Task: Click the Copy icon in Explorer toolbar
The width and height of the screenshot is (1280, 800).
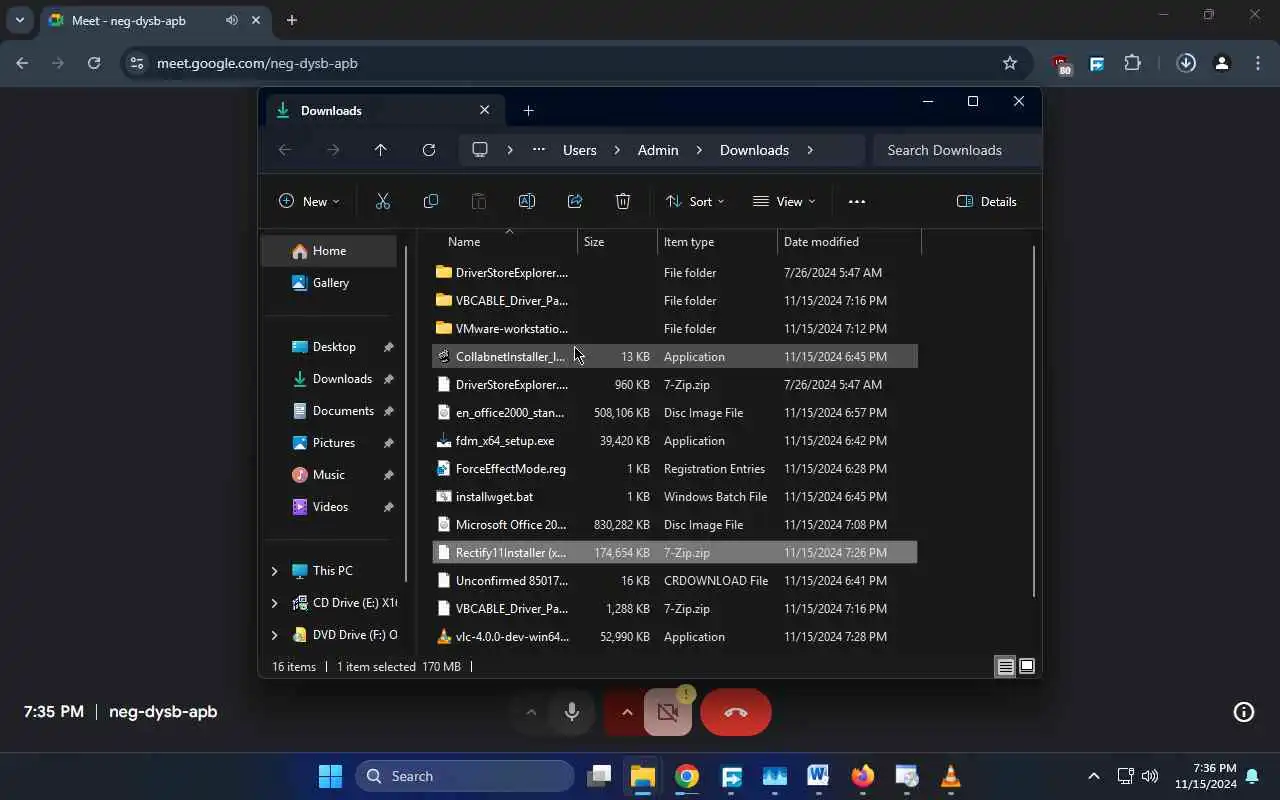Action: point(431,201)
